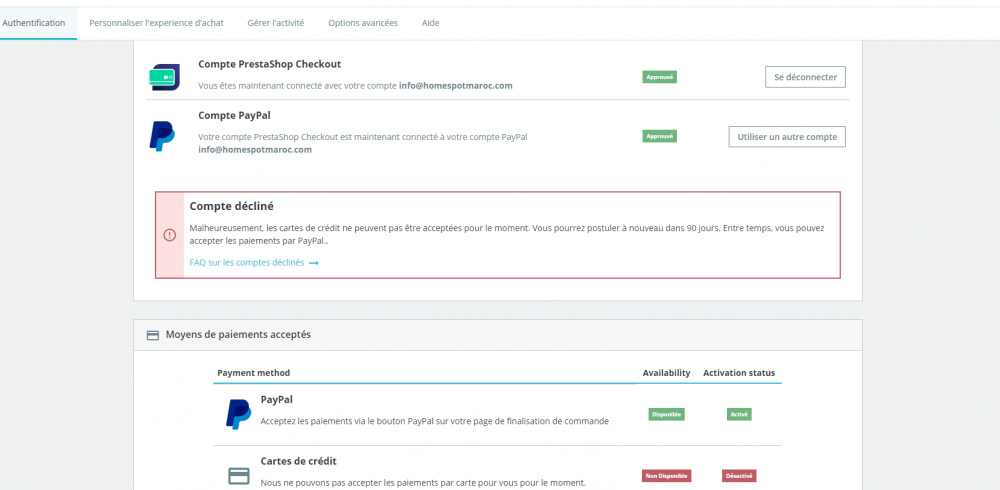Click the Approuvé badge for PrestaShop Checkout
The height and width of the screenshot is (490, 1000).
pyautogui.click(x=660, y=77)
